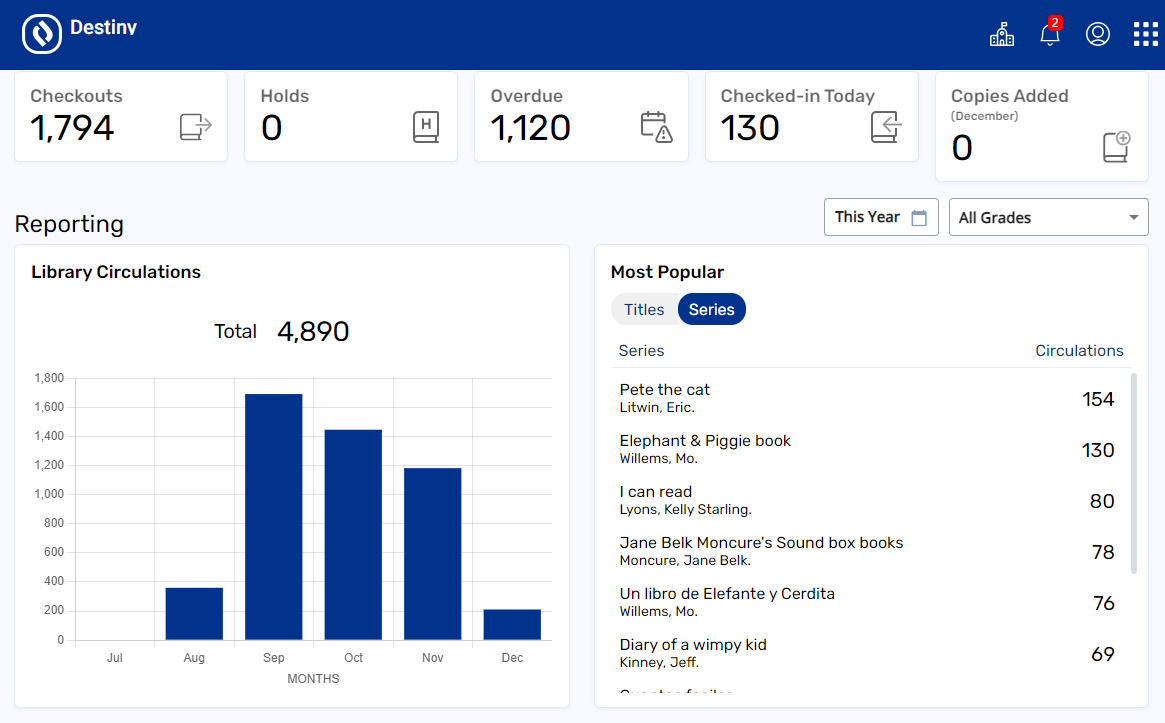Screen dimensions: 1165x723
Task: Click the site/school selector icon
Action: 1001,33
